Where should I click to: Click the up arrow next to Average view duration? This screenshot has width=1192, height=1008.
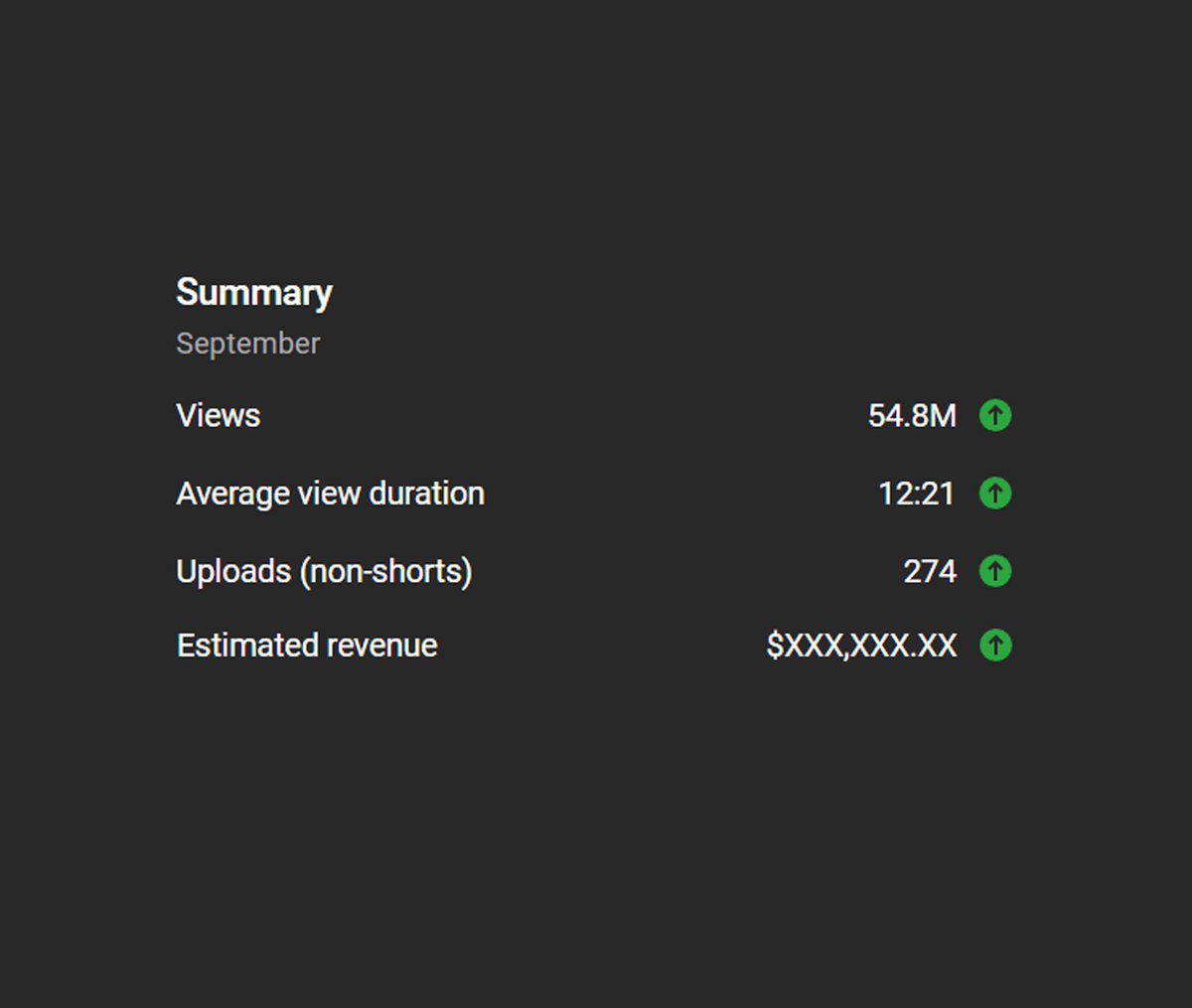[x=995, y=494]
